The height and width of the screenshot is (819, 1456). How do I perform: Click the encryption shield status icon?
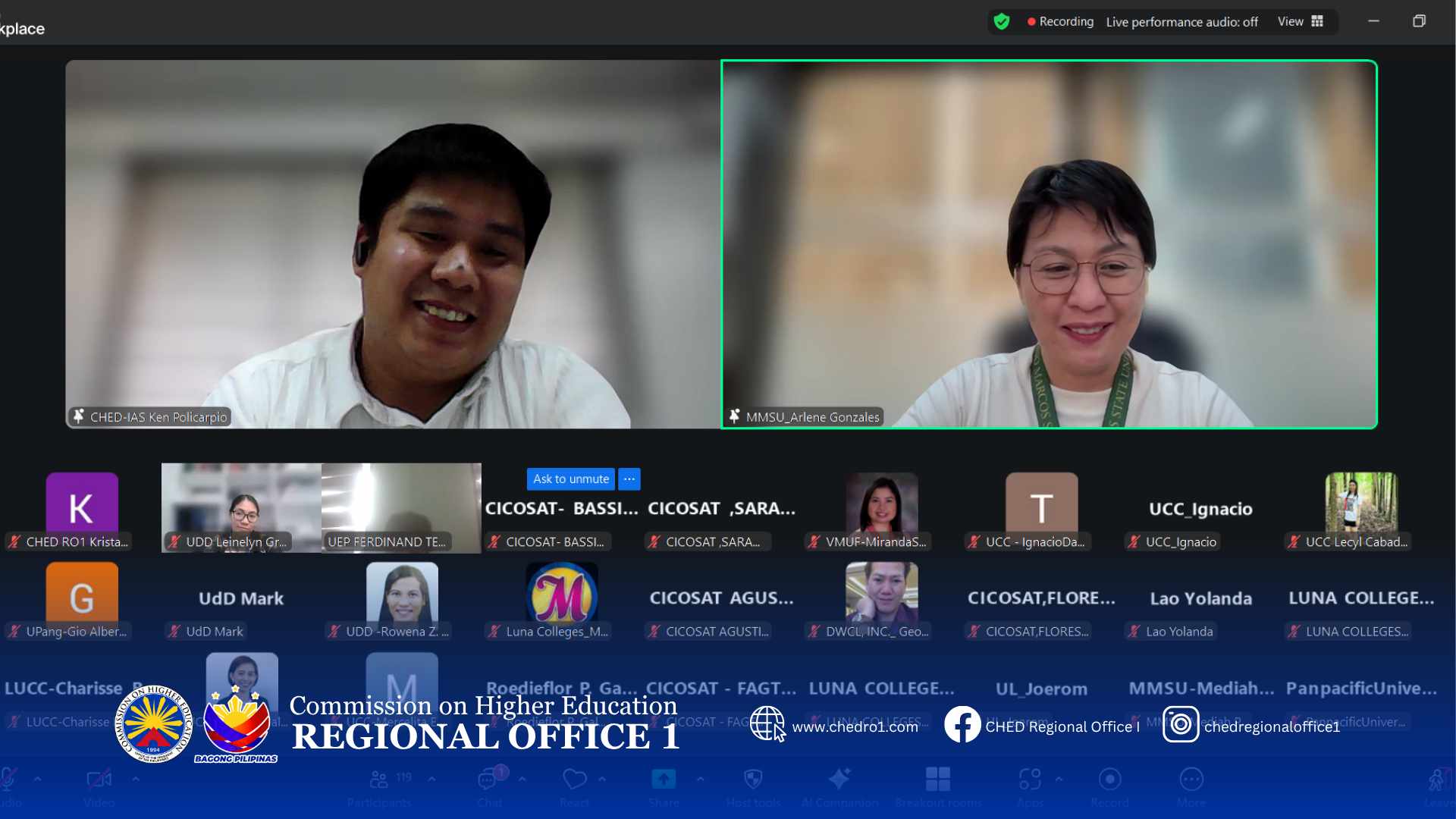[x=1002, y=21]
